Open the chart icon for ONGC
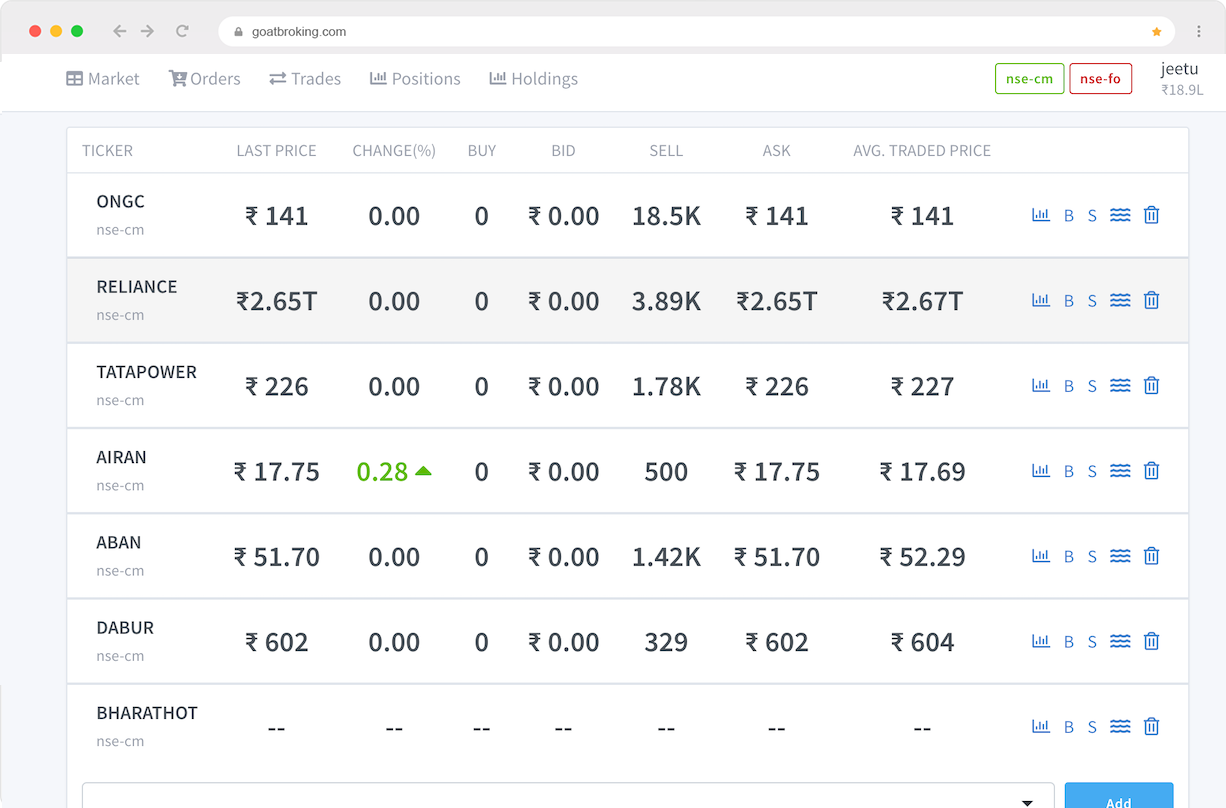The width and height of the screenshot is (1226, 808). pyautogui.click(x=1041, y=215)
